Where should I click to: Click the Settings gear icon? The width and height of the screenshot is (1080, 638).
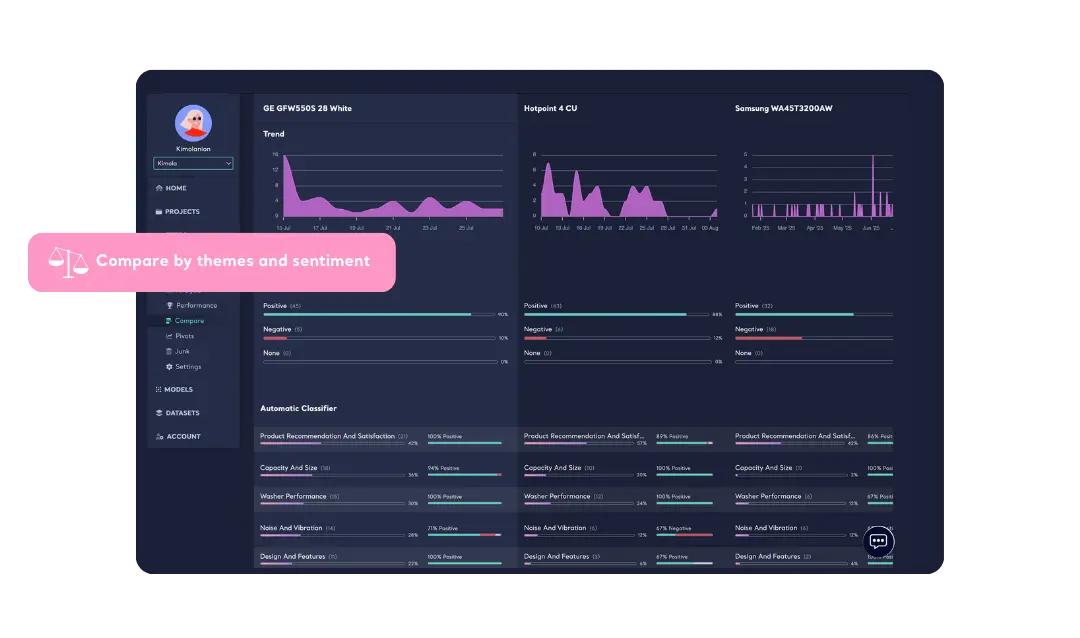tap(169, 366)
